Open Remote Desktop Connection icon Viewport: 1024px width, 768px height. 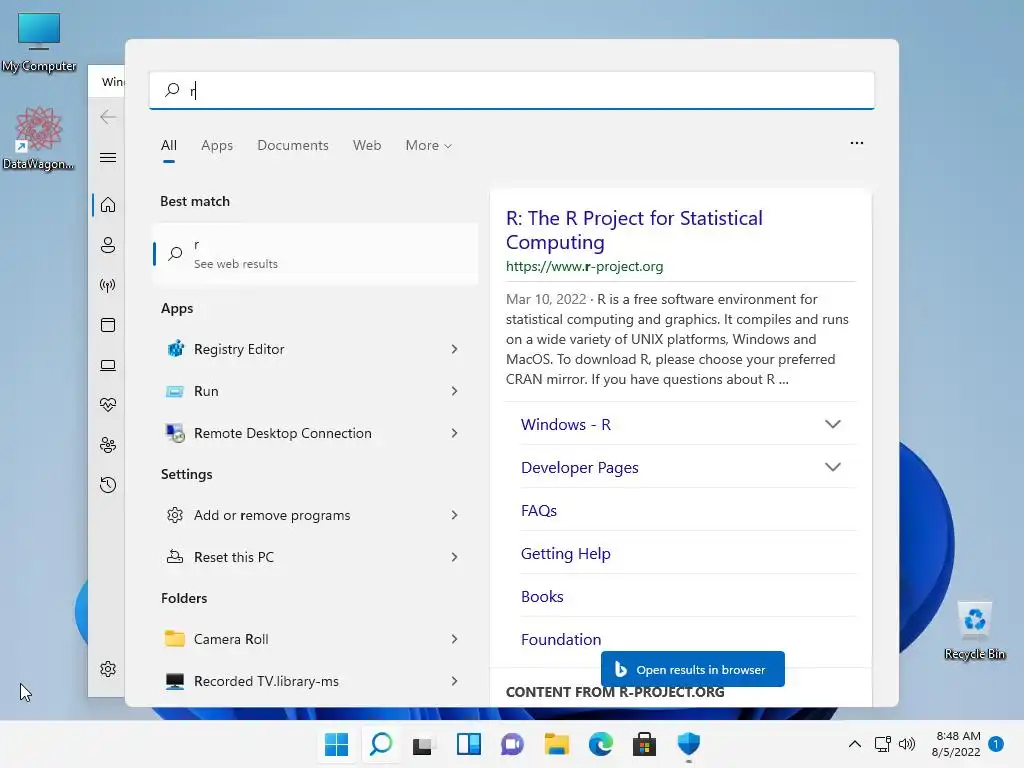point(174,433)
